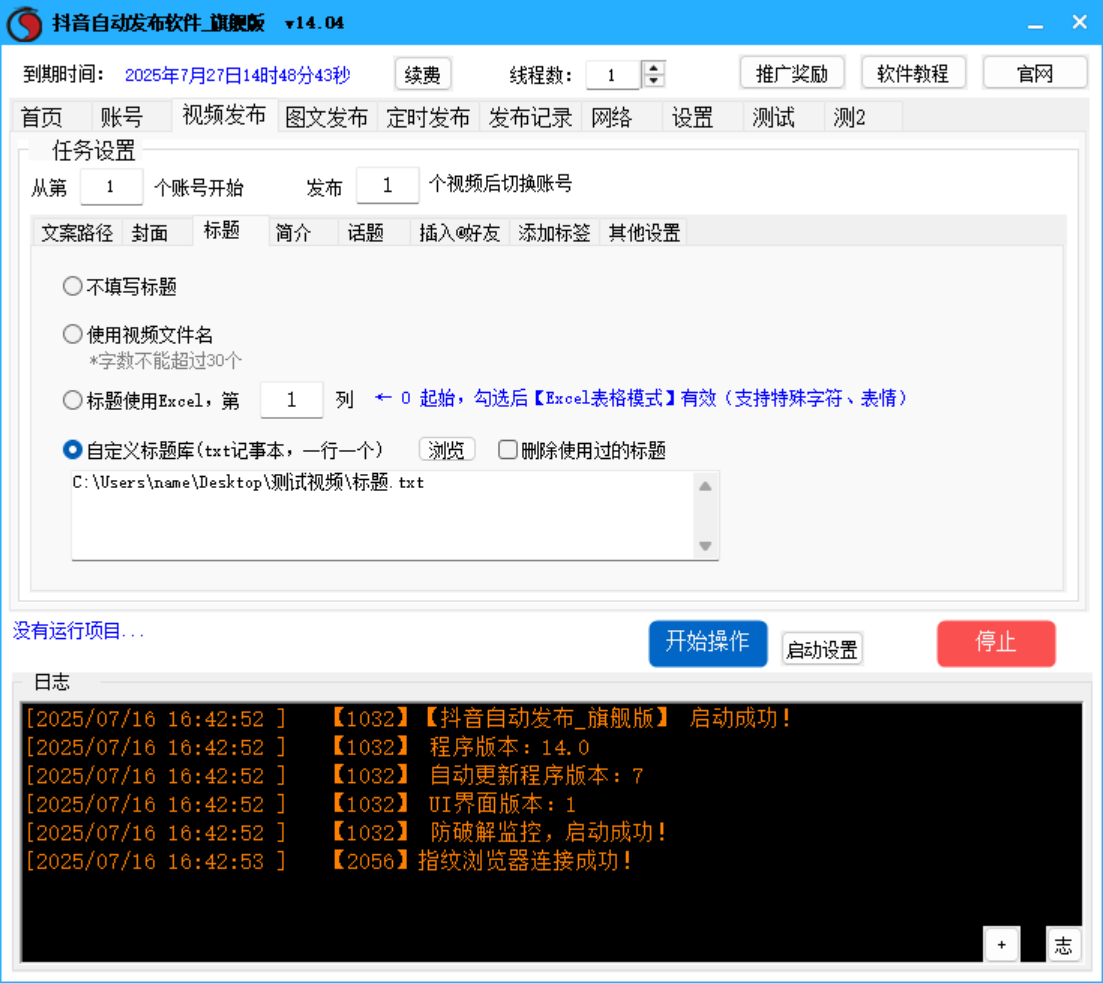The image size is (1103, 983).
Task: Click the starting account number field
Action: pyautogui.click(x=111, y=186)
